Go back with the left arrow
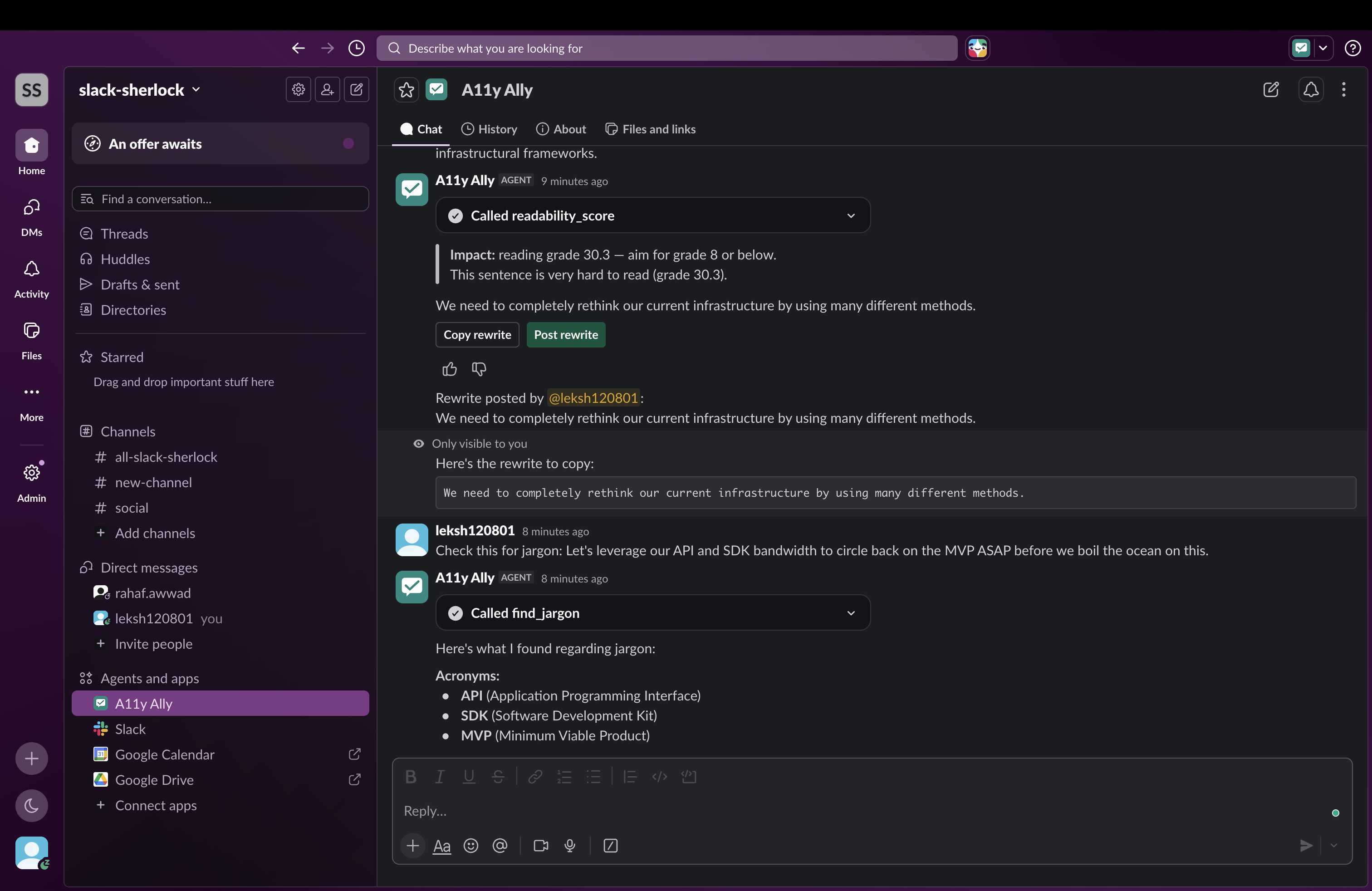The height and width of the screenshot is (891, 1372). click(x=298, y=49)
